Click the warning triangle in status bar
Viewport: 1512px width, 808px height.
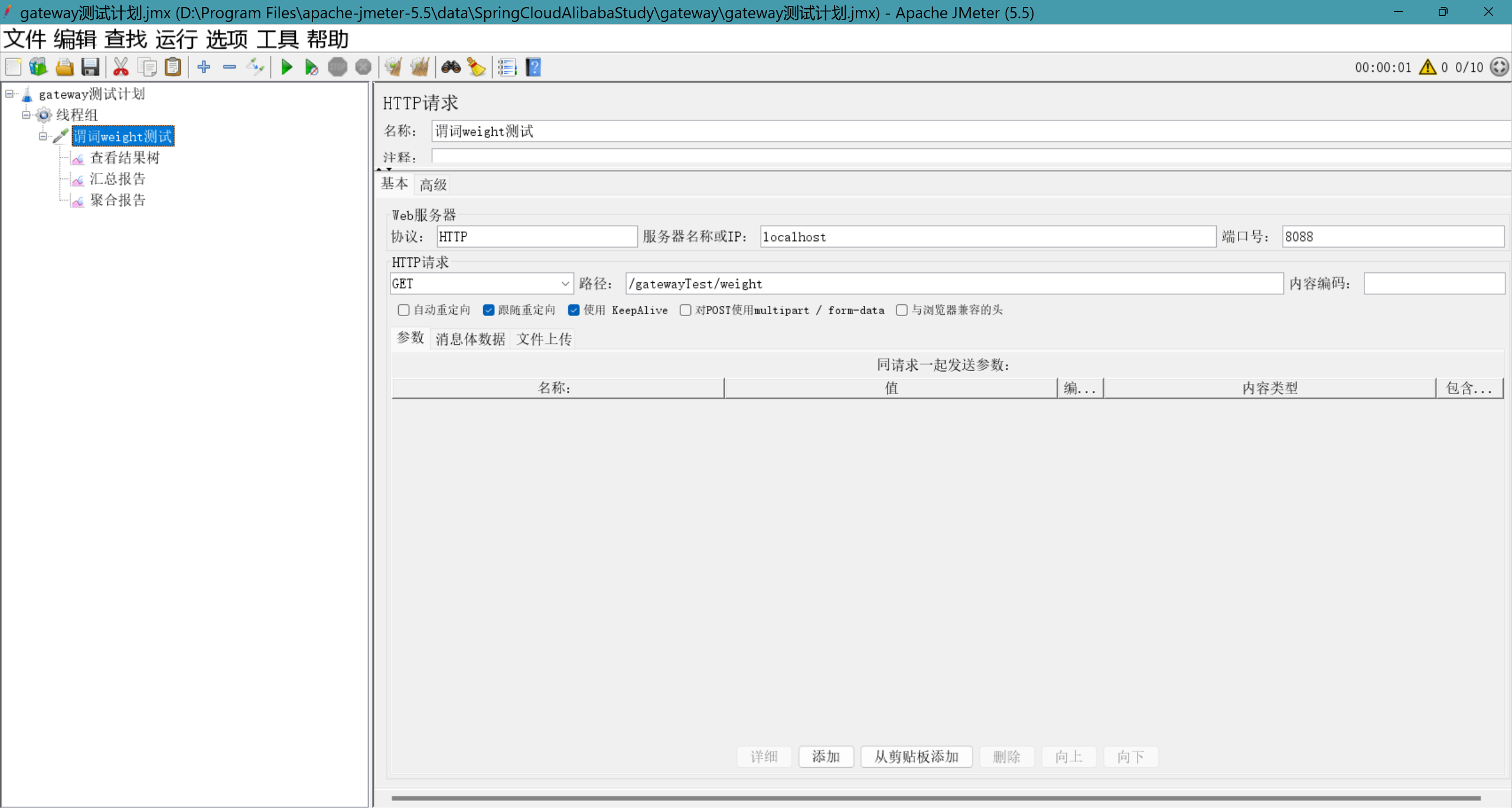[1426, 67]
